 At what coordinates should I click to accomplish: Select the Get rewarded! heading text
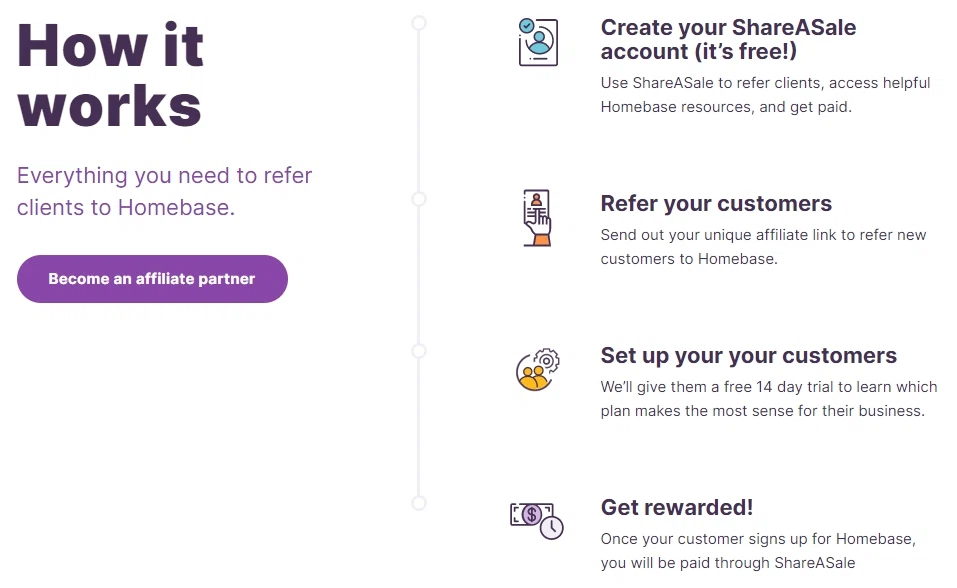[x=677, y=507]
